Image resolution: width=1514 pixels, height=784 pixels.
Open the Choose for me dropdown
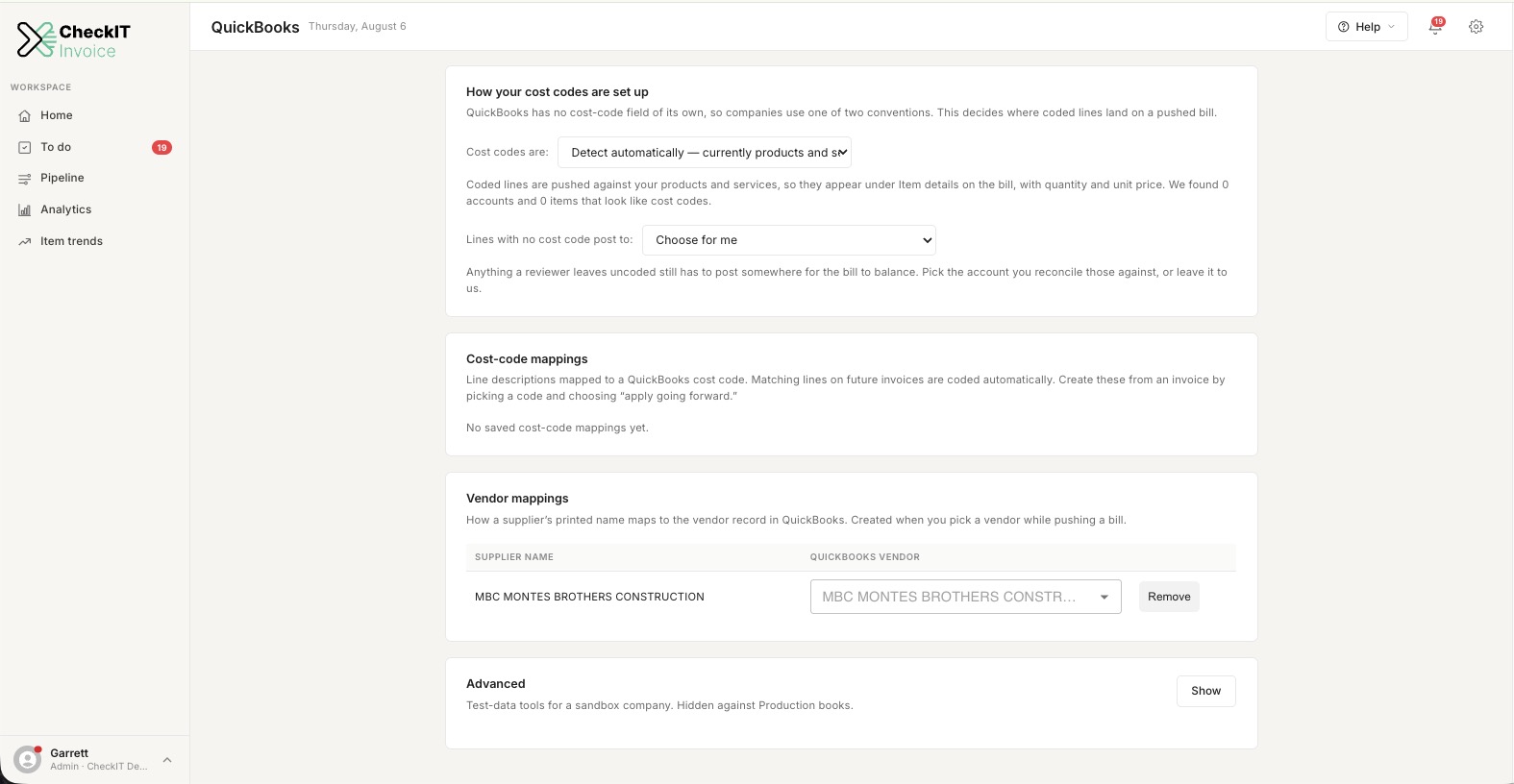[789, 240]
